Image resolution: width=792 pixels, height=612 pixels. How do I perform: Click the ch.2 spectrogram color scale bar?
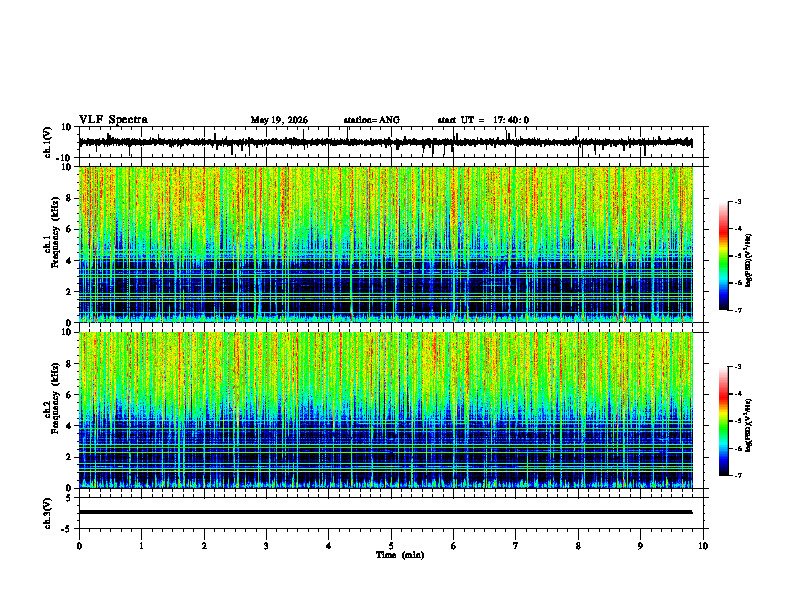[723, 421]
